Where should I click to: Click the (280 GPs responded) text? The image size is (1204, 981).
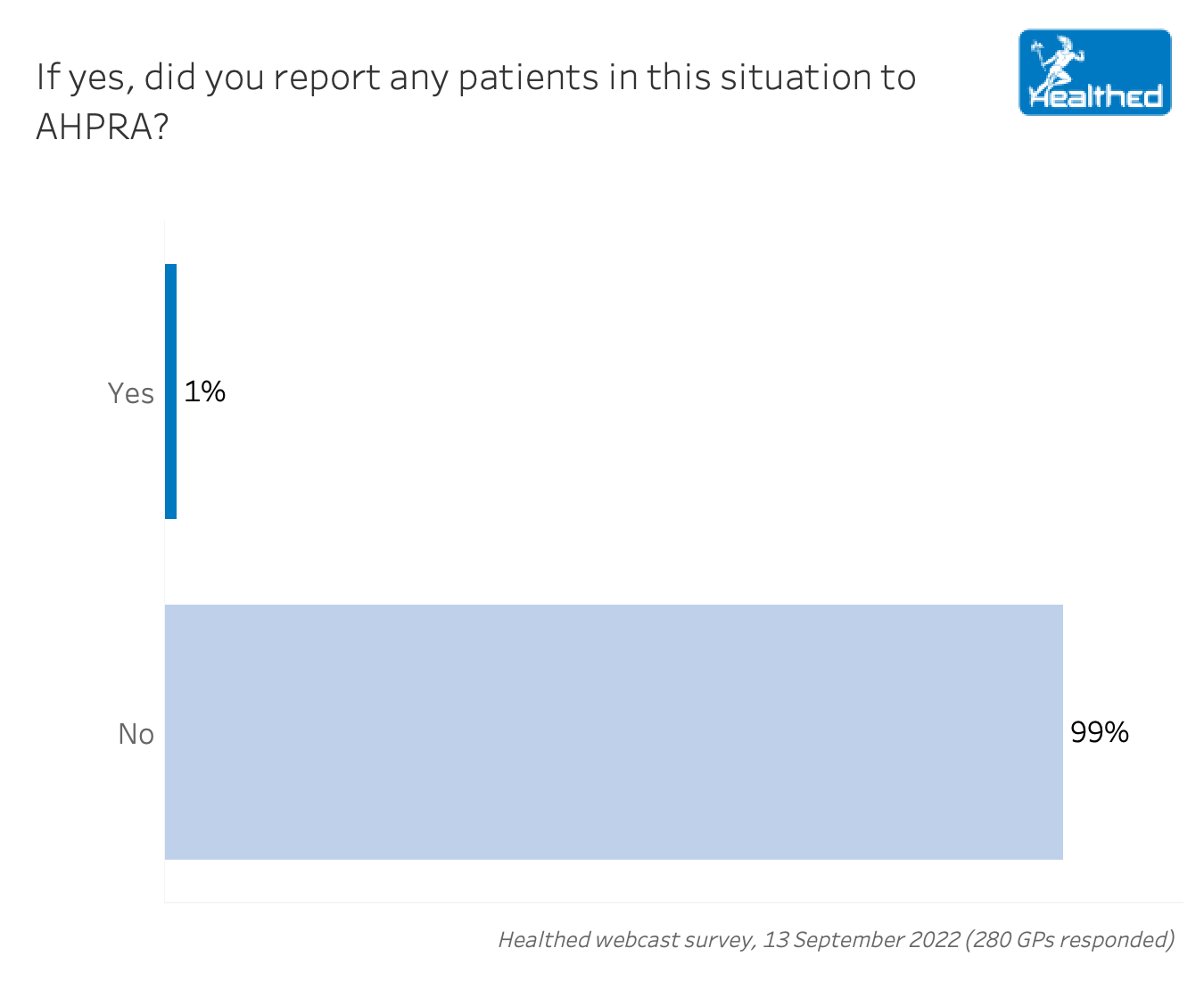click(1069, 939)
